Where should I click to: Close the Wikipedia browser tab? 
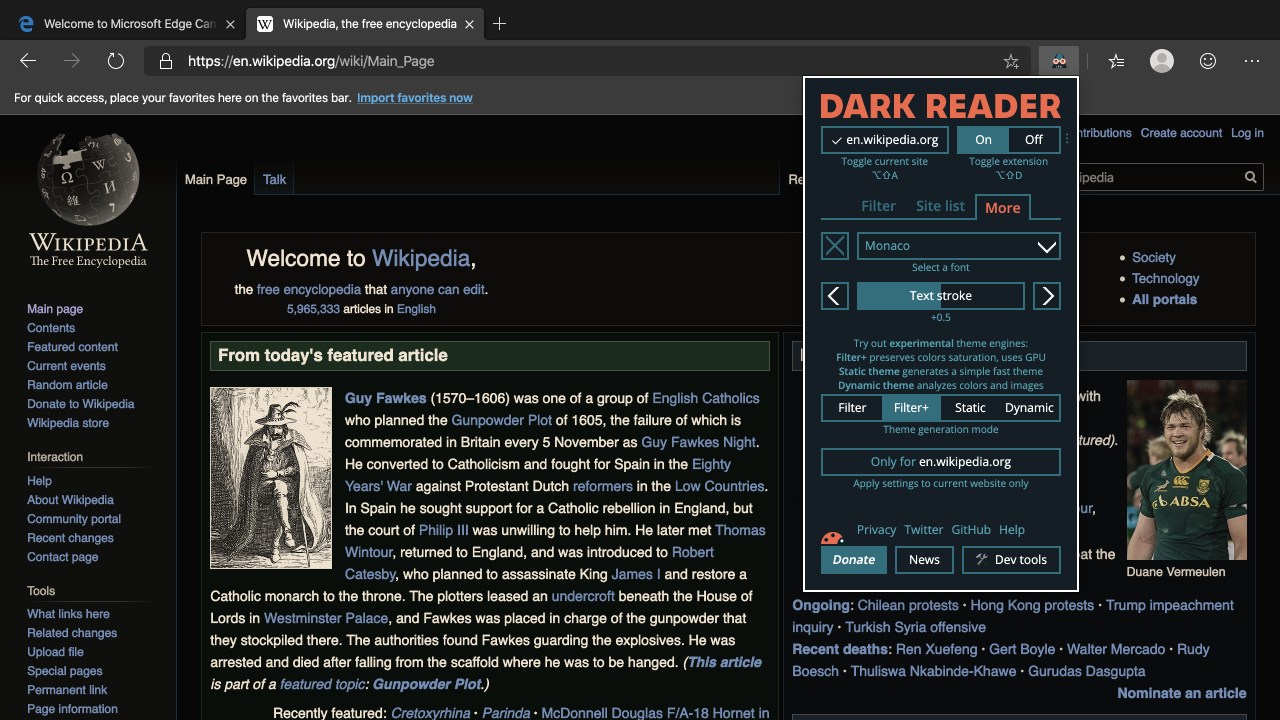(469, 24)
